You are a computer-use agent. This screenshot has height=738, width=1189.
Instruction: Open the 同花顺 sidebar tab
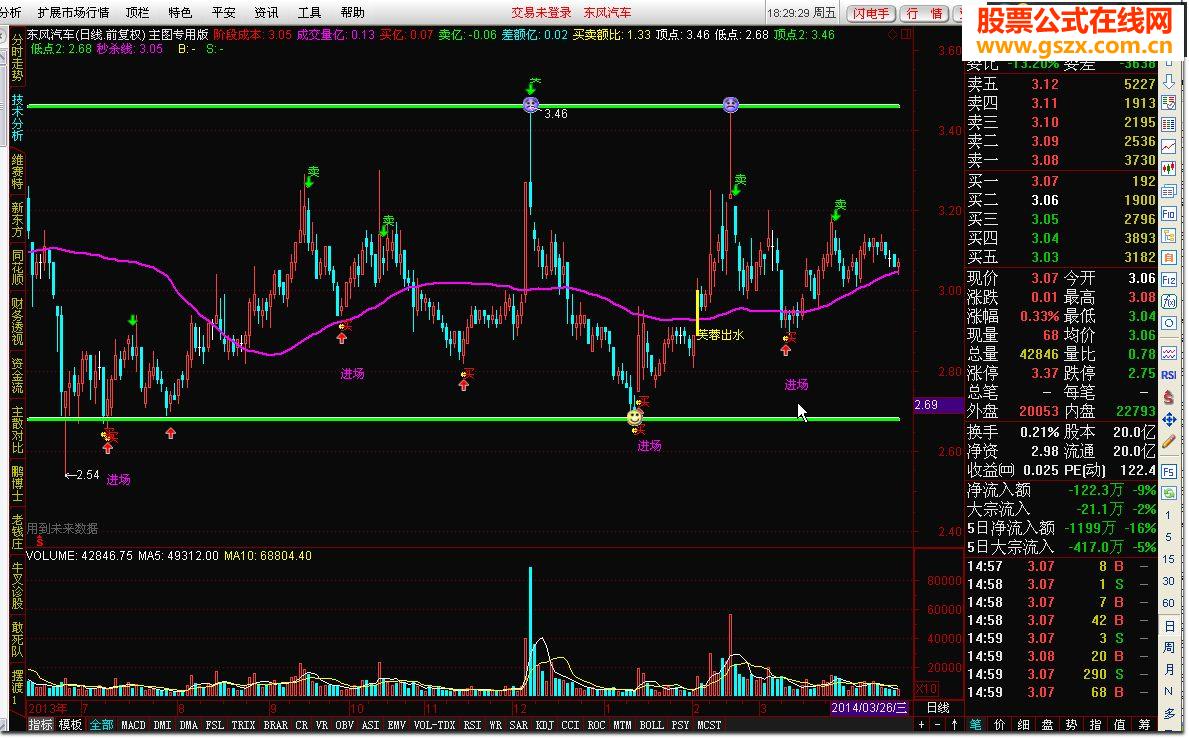(x=17, y=268)
